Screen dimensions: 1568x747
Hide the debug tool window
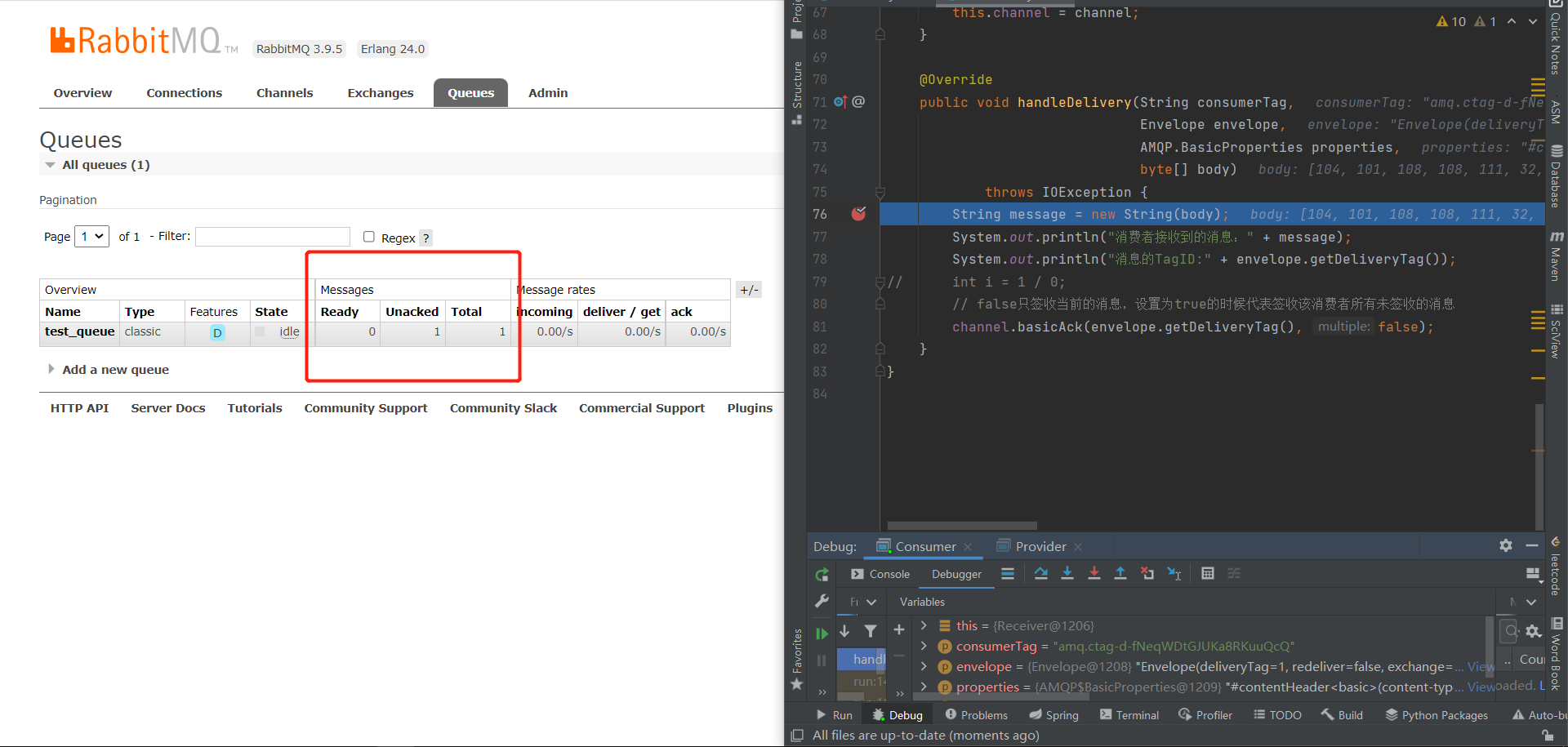1532,545
